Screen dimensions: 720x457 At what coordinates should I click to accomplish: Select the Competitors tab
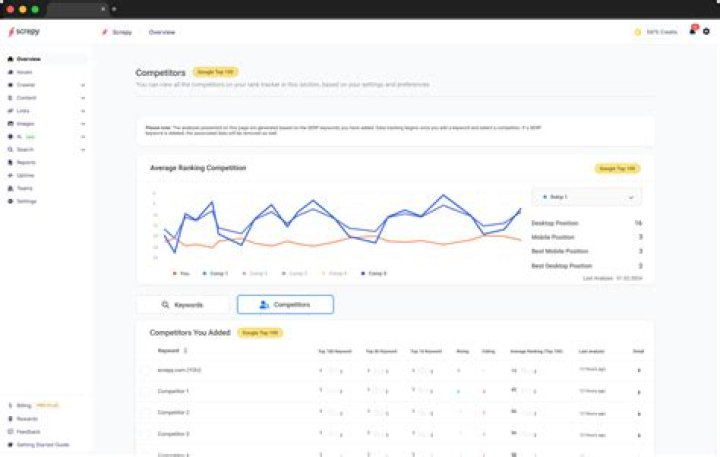[x=285, y=305]
